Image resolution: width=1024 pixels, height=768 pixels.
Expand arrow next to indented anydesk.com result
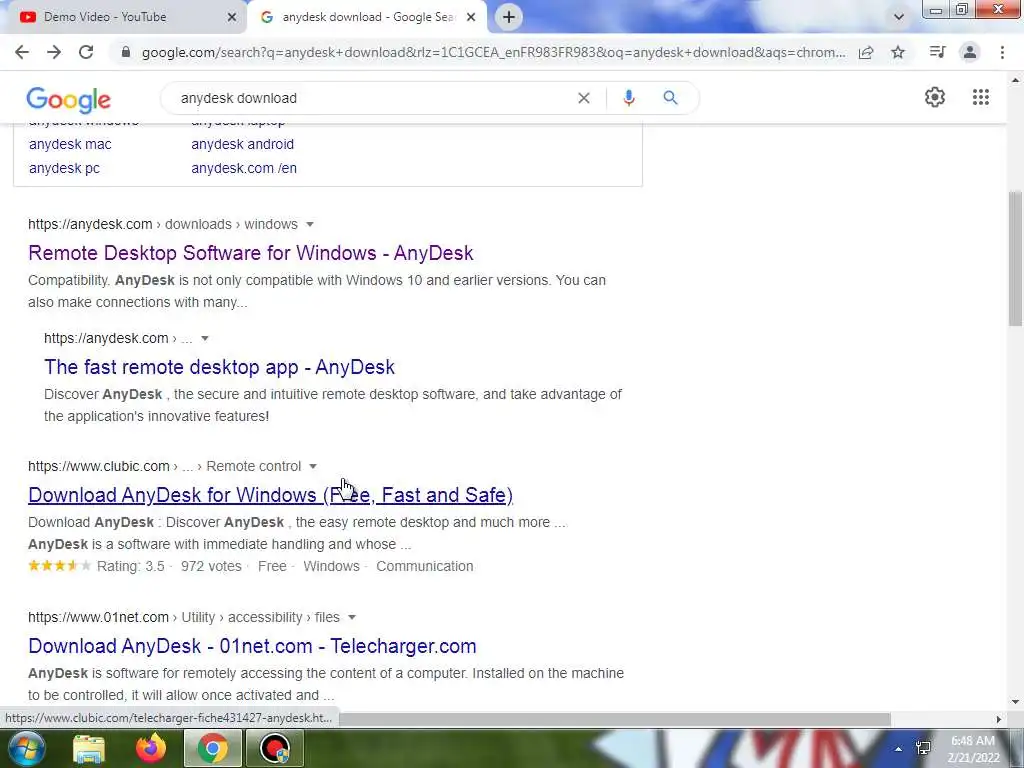coord(204,338)
